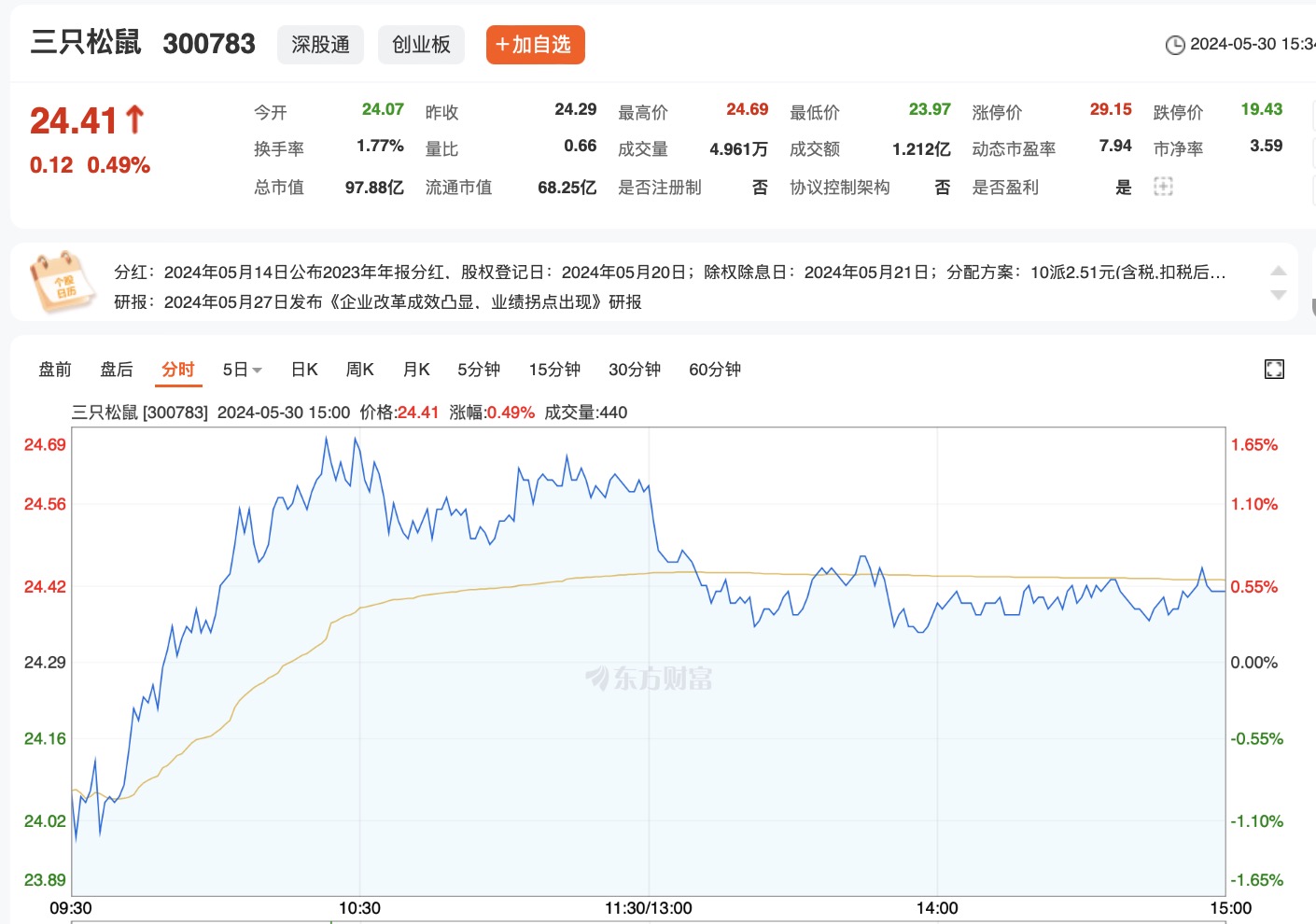1316x924 pixels.
Task: Click the clock icon beside the timestamp
Action: pos(1175,45)
